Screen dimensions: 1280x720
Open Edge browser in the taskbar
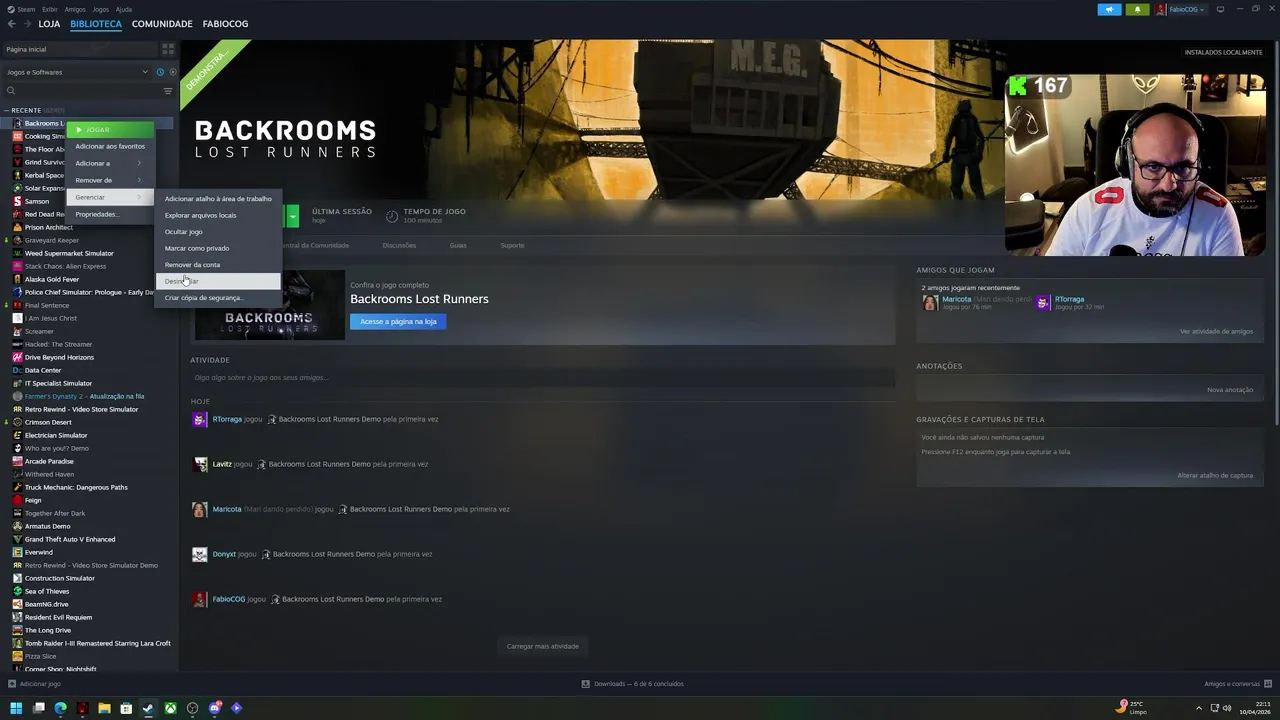[x=60, y=708]
